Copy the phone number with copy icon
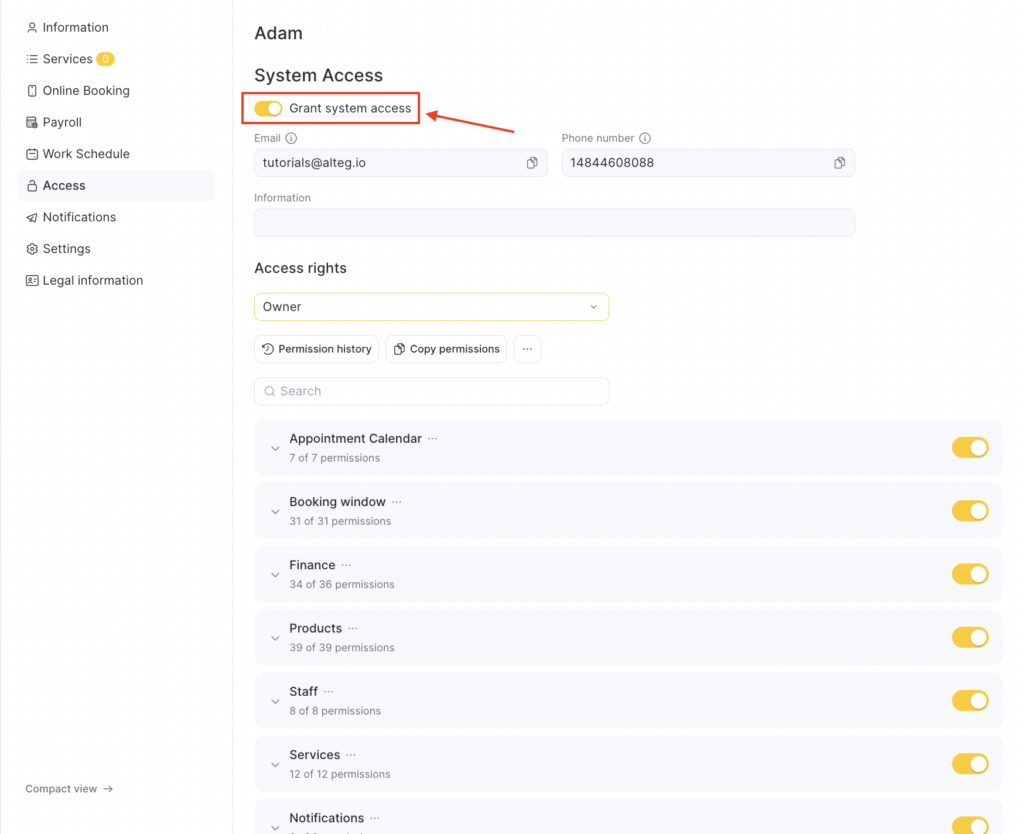Screen dimensions: 1024x834 coord(839,163)
